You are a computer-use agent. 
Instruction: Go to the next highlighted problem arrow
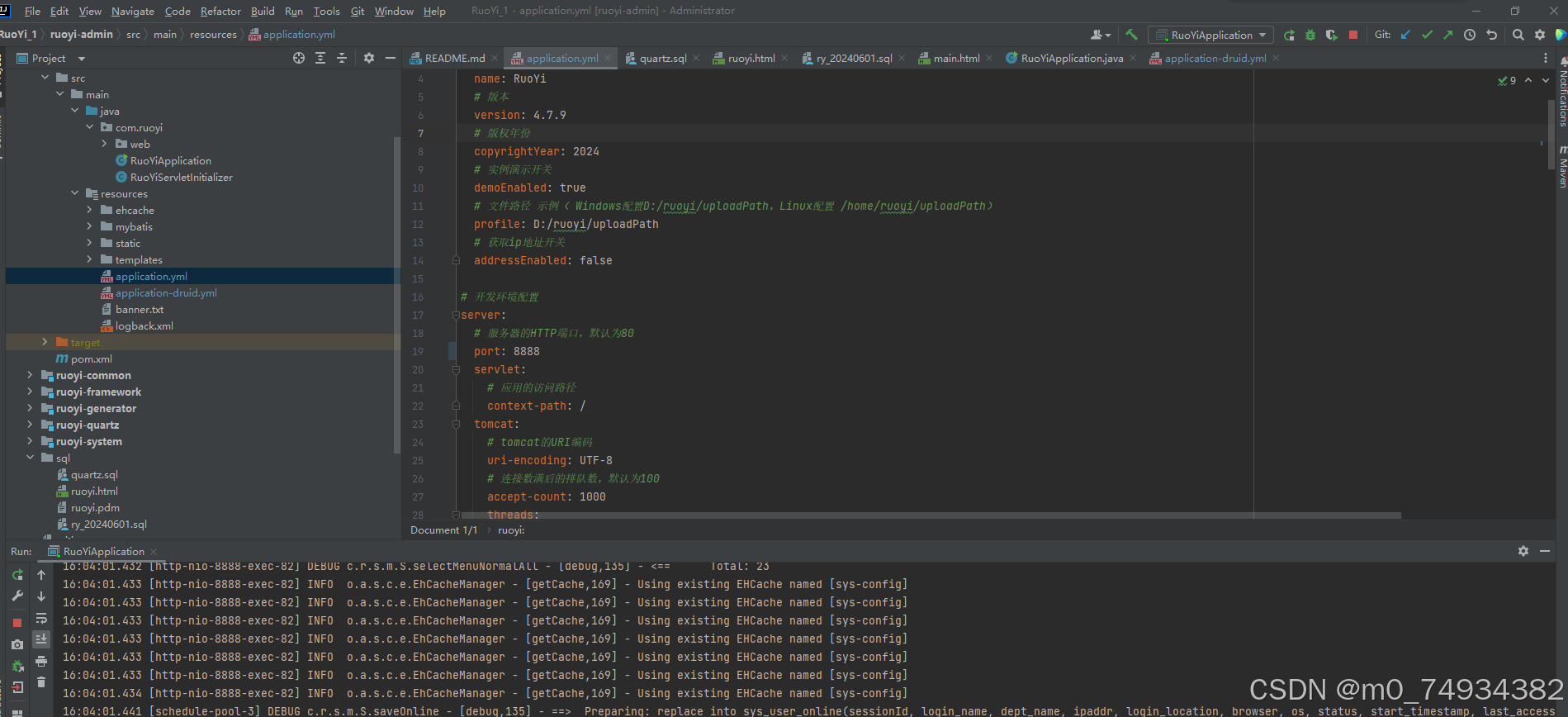(x=1546, y=80)
